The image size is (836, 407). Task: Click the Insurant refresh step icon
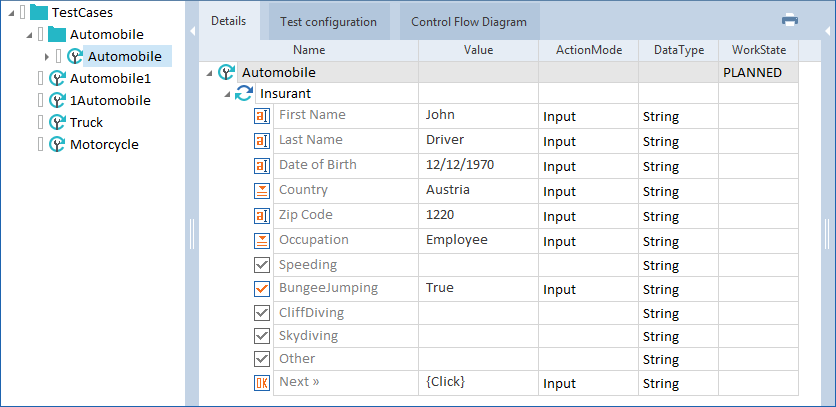(x=244, y=93)
